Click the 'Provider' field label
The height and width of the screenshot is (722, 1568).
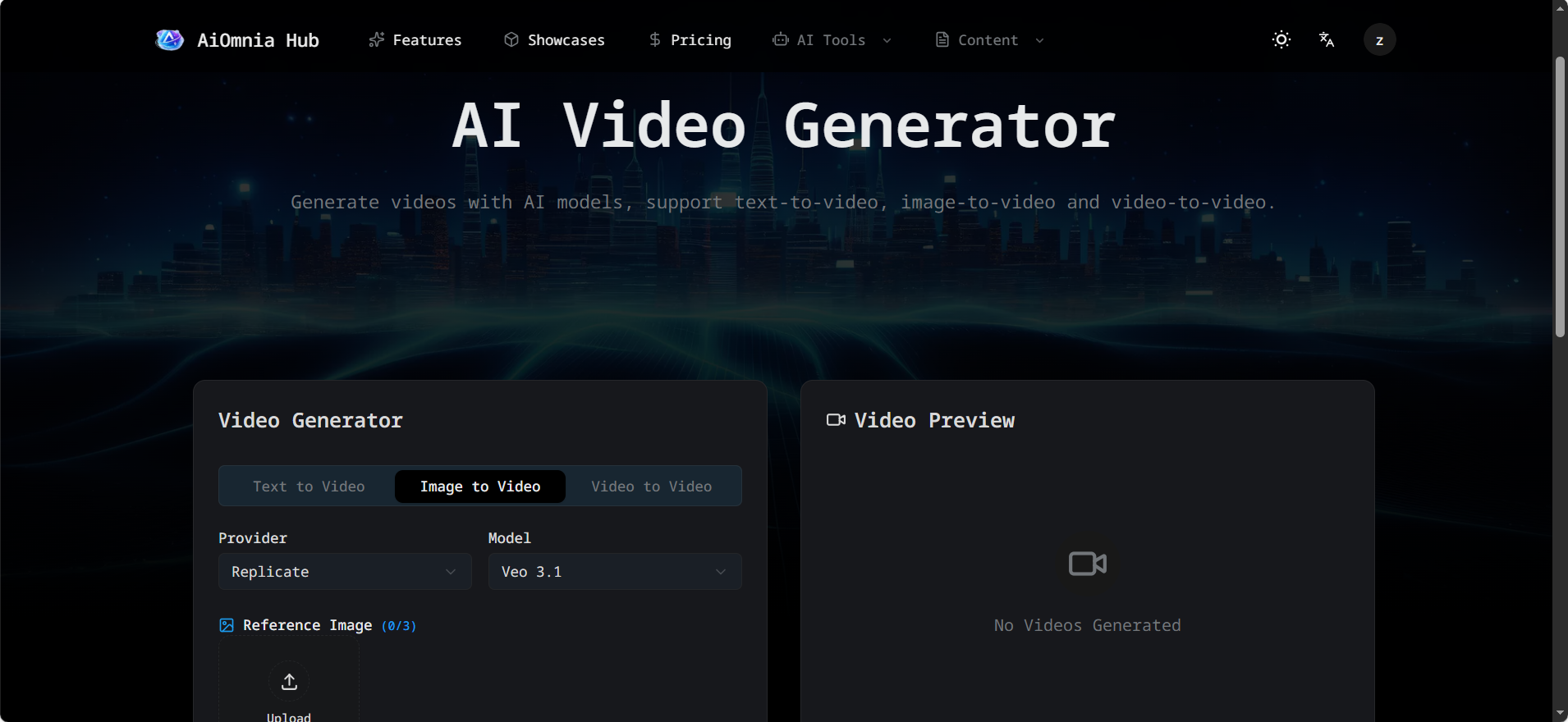coord(253,538)
